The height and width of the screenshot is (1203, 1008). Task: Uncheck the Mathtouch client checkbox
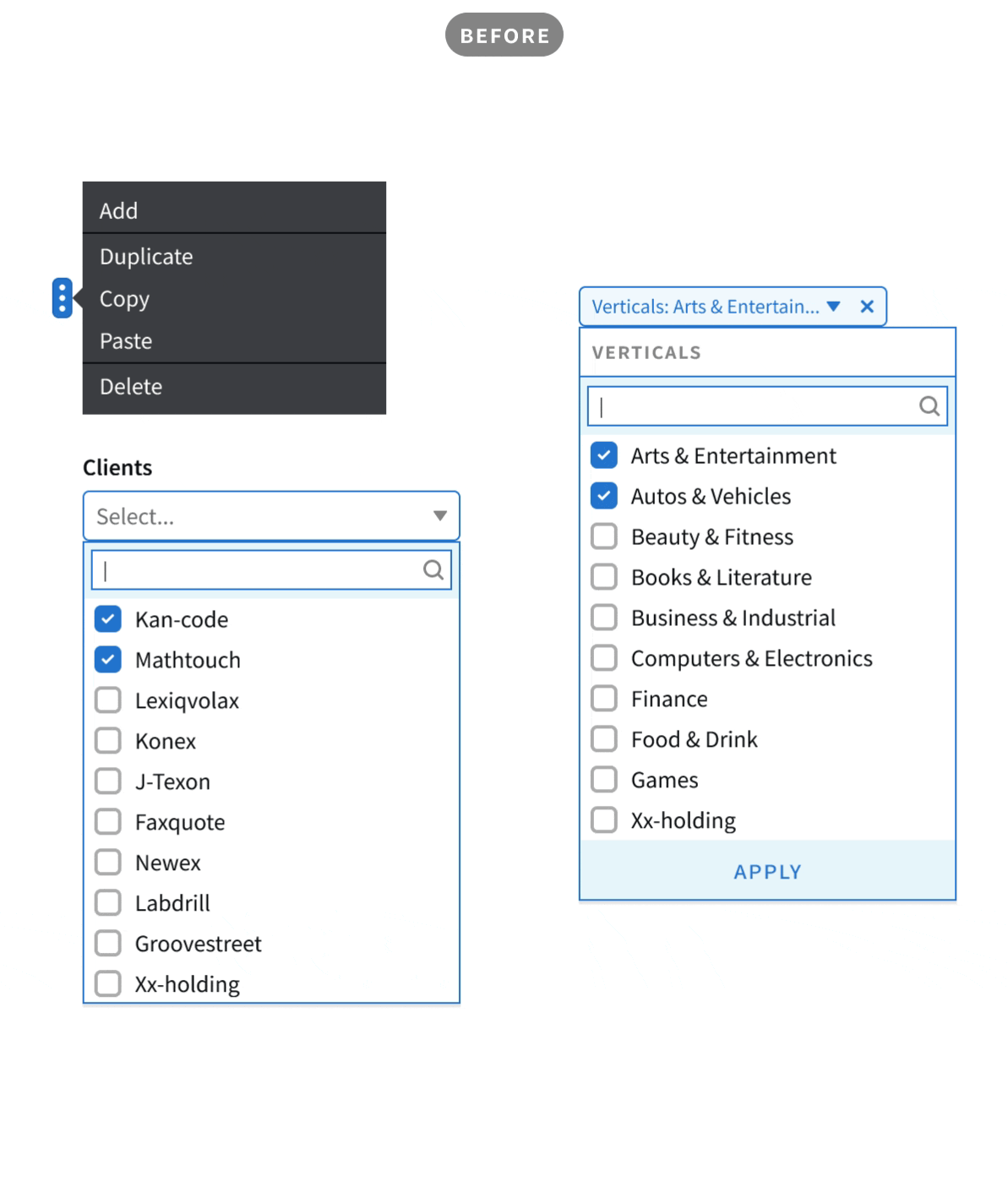point(108,660)
